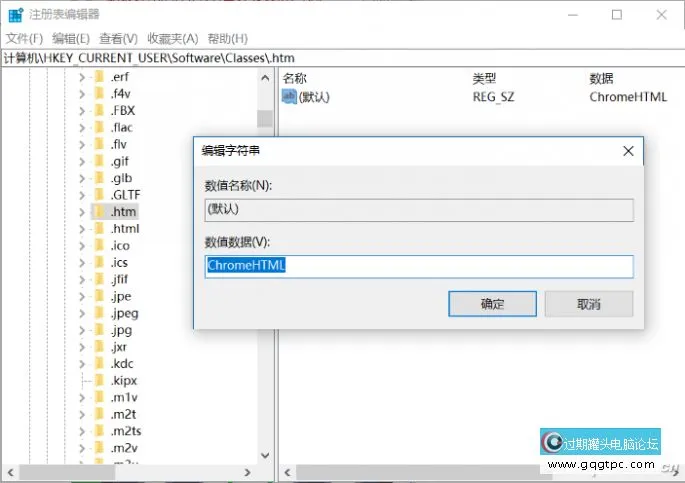Click the .html folder icon
685x483 pixels.
point(100,228)
